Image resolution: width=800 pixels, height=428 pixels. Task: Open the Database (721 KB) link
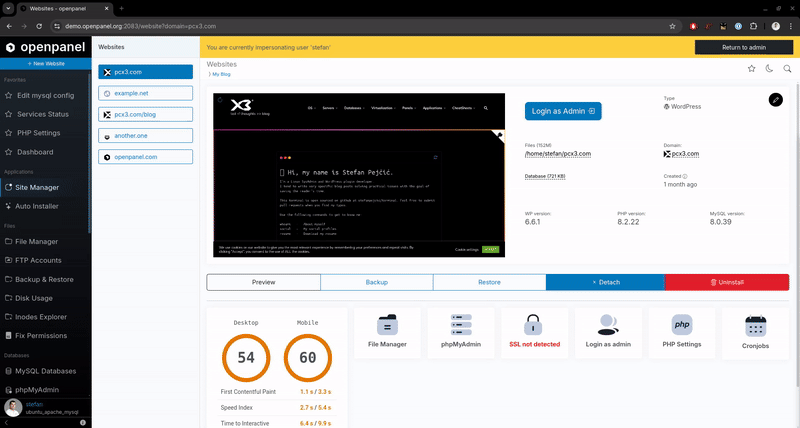click(545, 177)
